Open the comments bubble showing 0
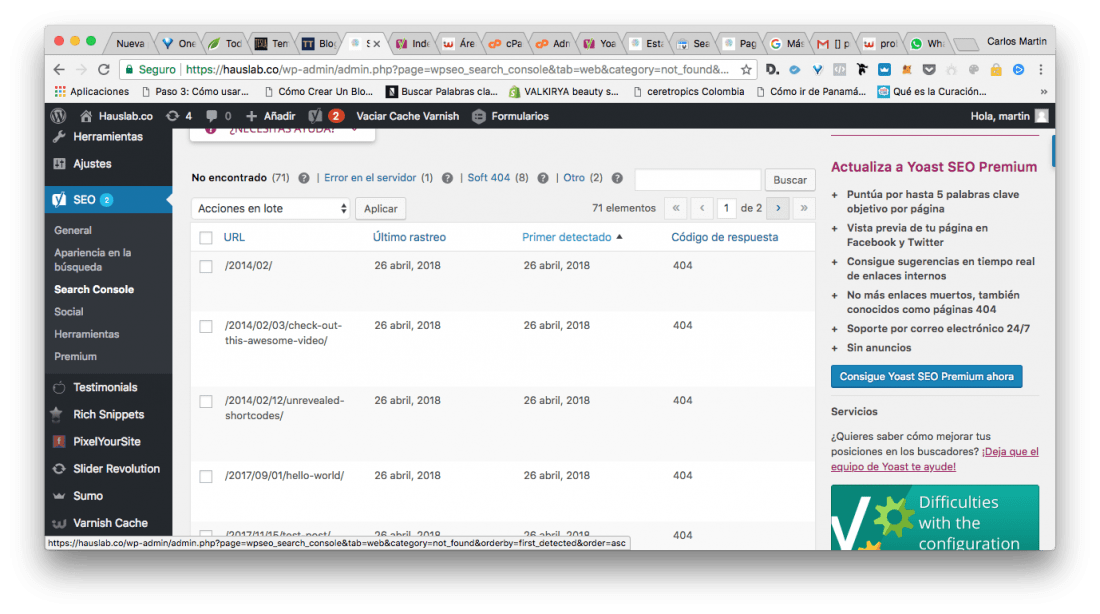The width and height of the screenshot is (1100, 614). click(218, 116)
